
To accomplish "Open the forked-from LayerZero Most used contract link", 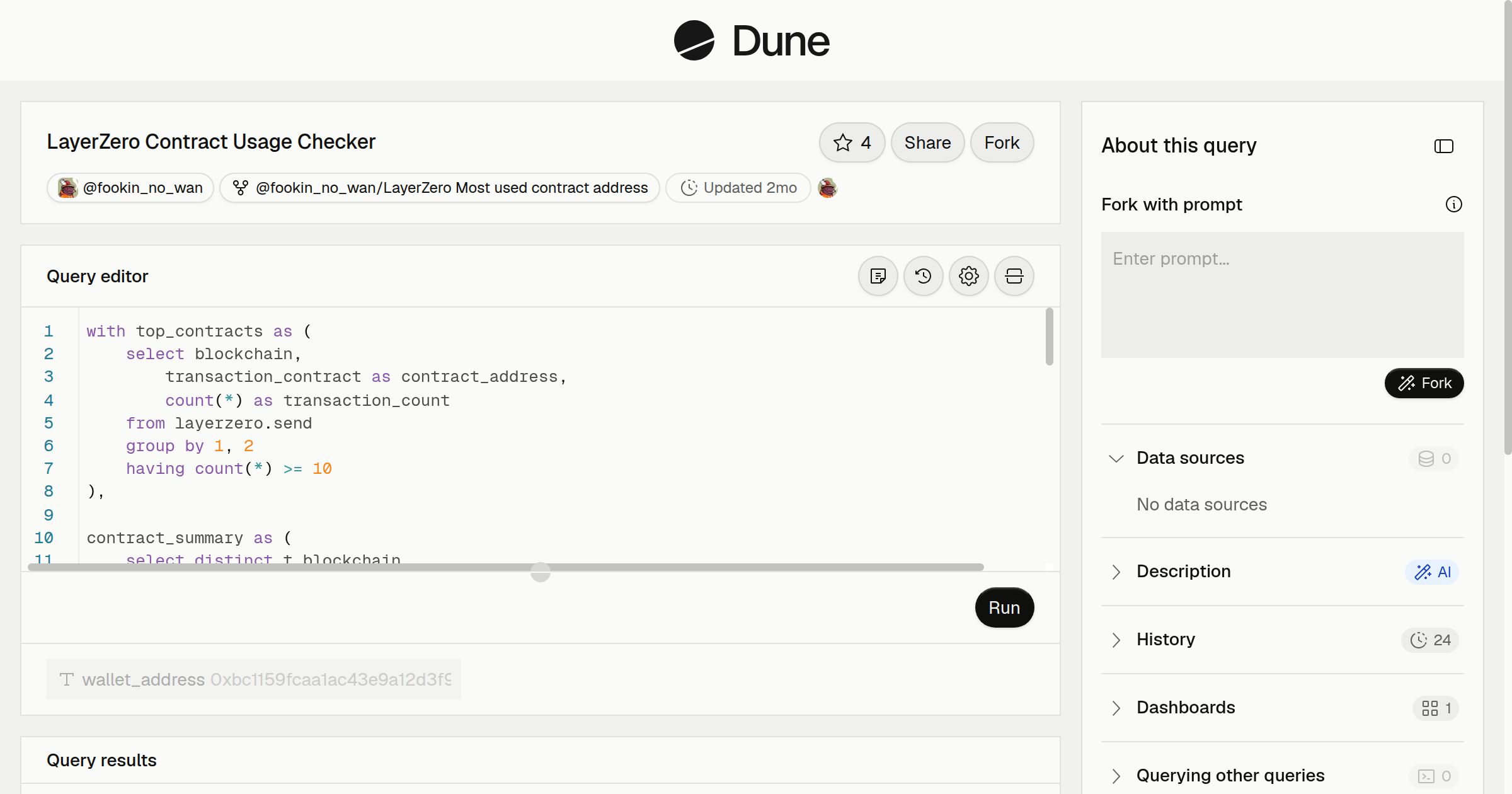I will [439, 188].
